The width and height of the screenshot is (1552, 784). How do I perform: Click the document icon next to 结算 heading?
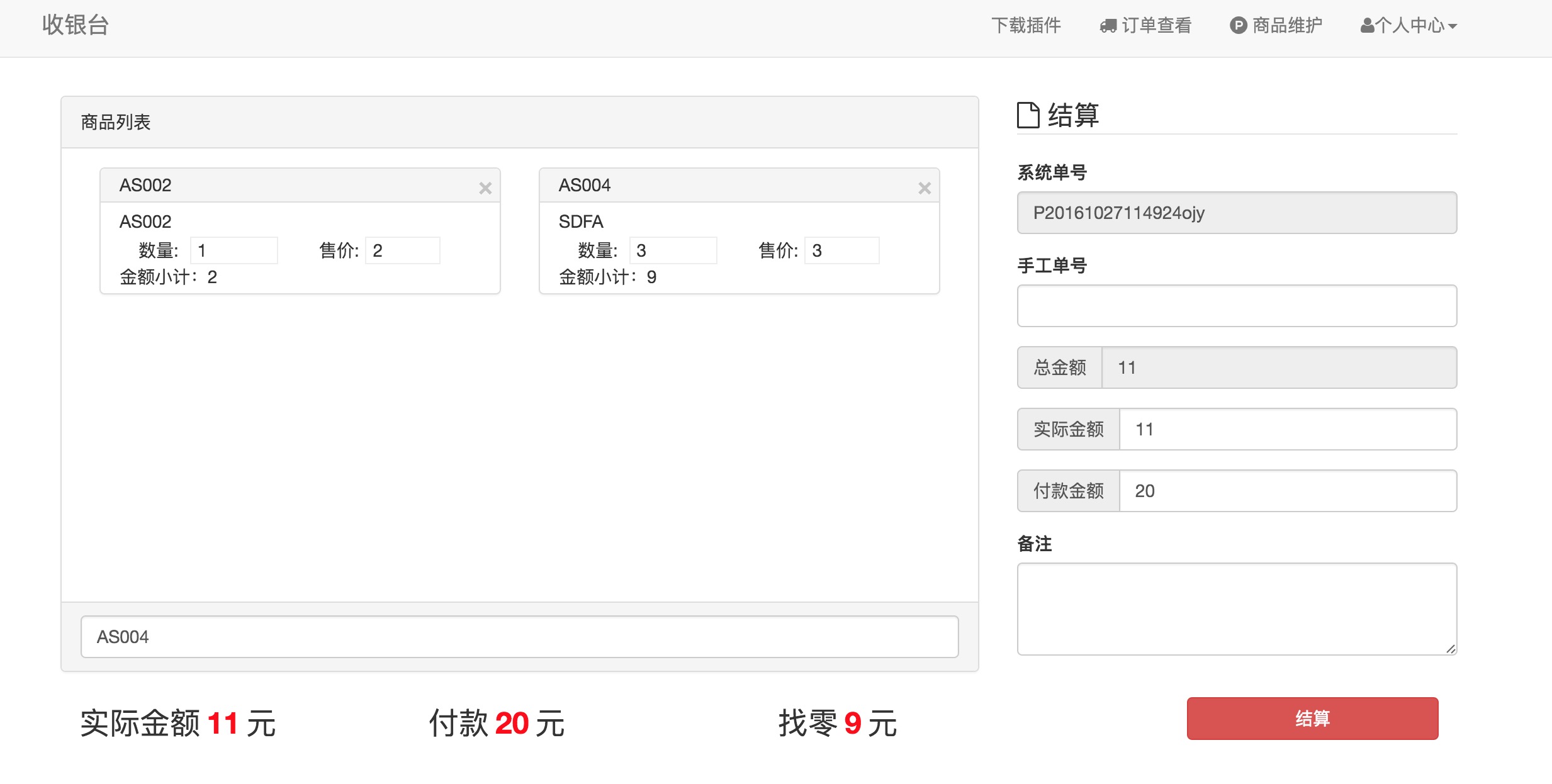pos(1028,115)
